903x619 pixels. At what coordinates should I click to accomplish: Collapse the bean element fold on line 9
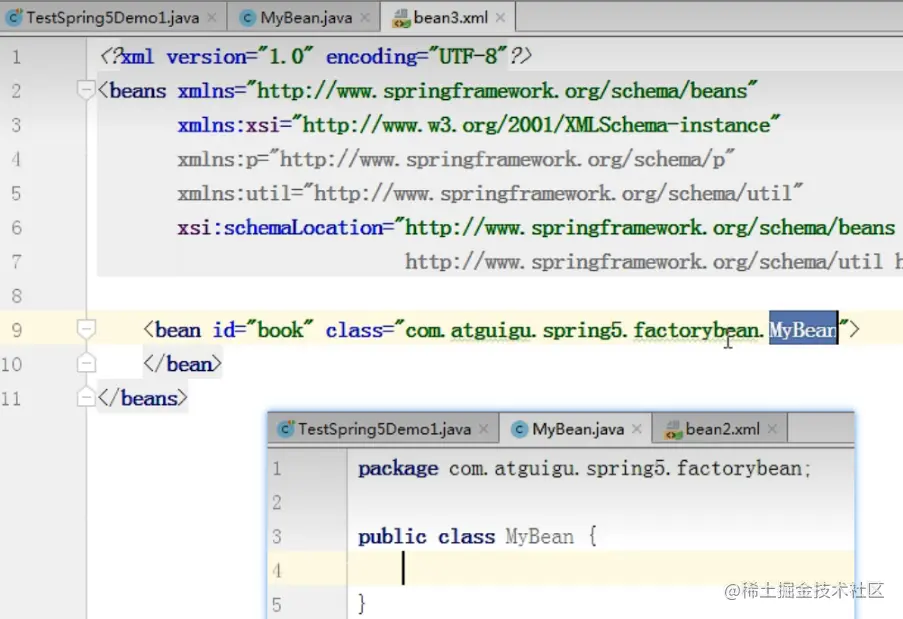(x=86, y=329)
